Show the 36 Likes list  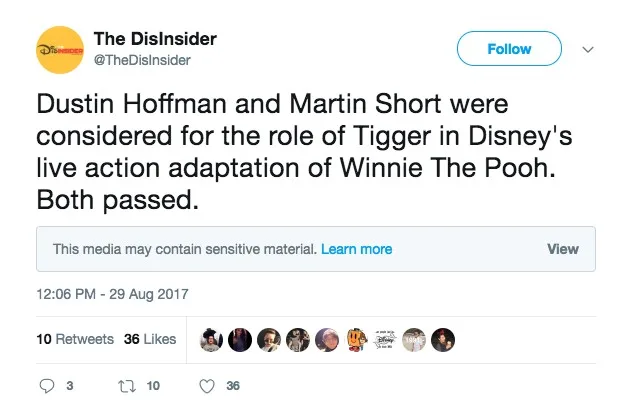[x=150, y=339]
